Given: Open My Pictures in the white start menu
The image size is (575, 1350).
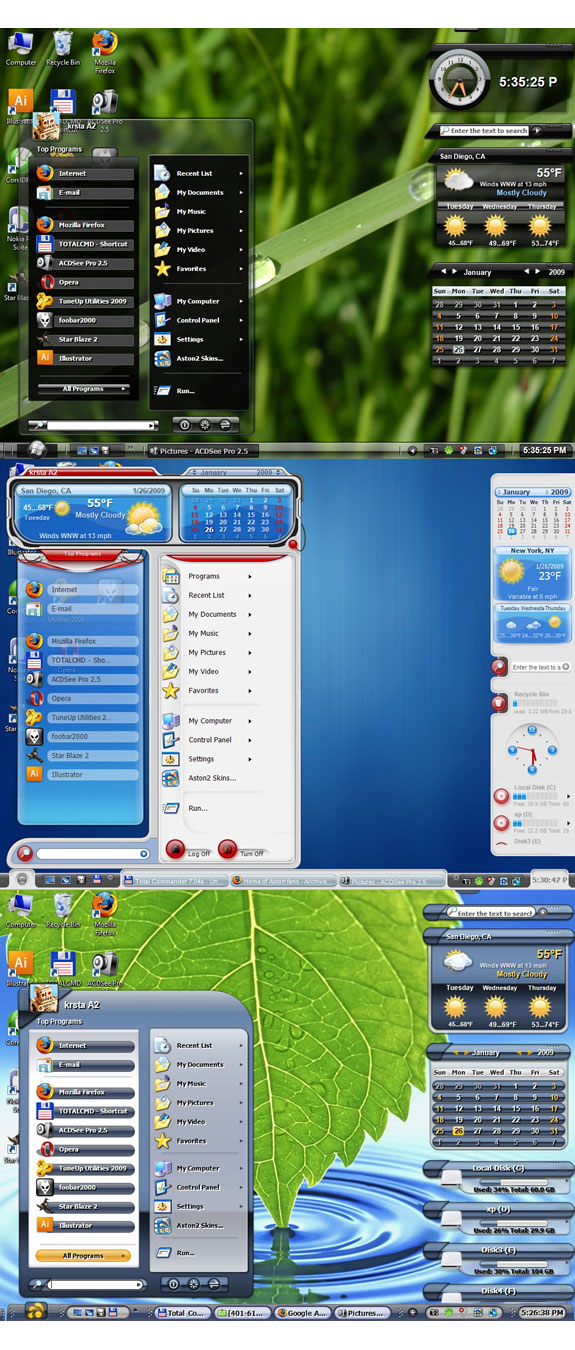Looking at the screenshot, I should (x=208, y=652).
